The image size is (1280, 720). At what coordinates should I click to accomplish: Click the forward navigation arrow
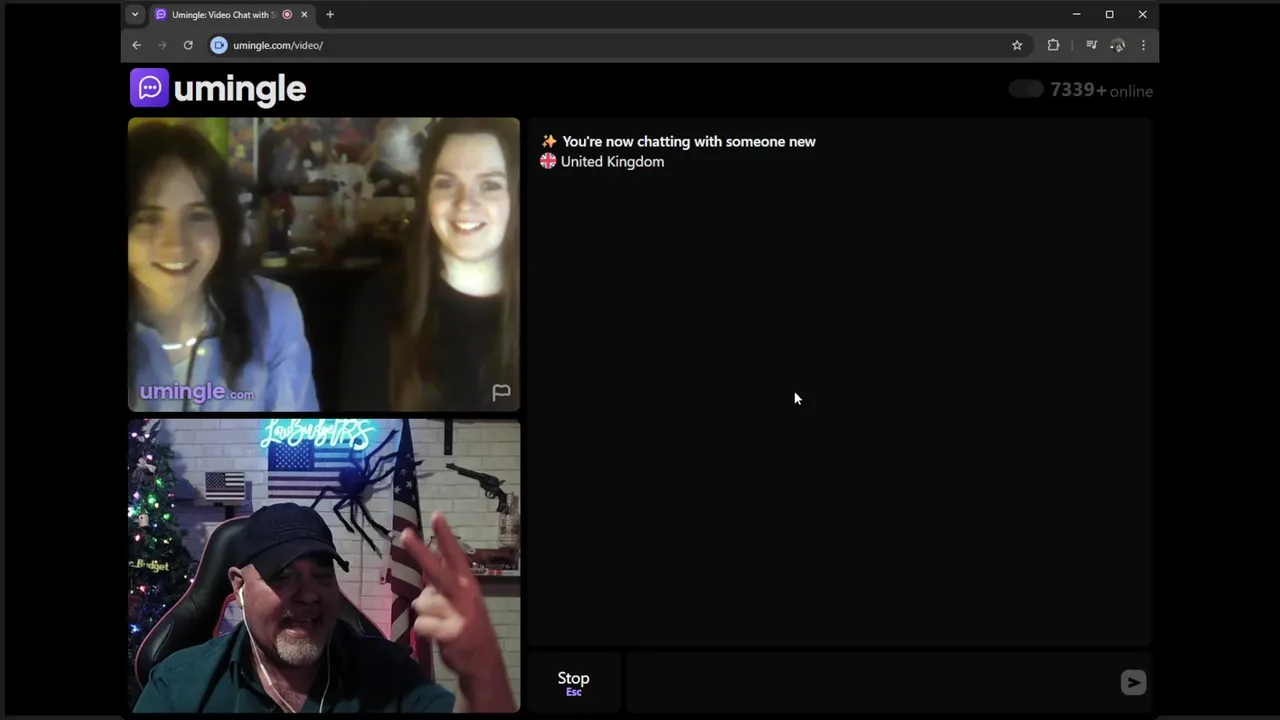162,45
